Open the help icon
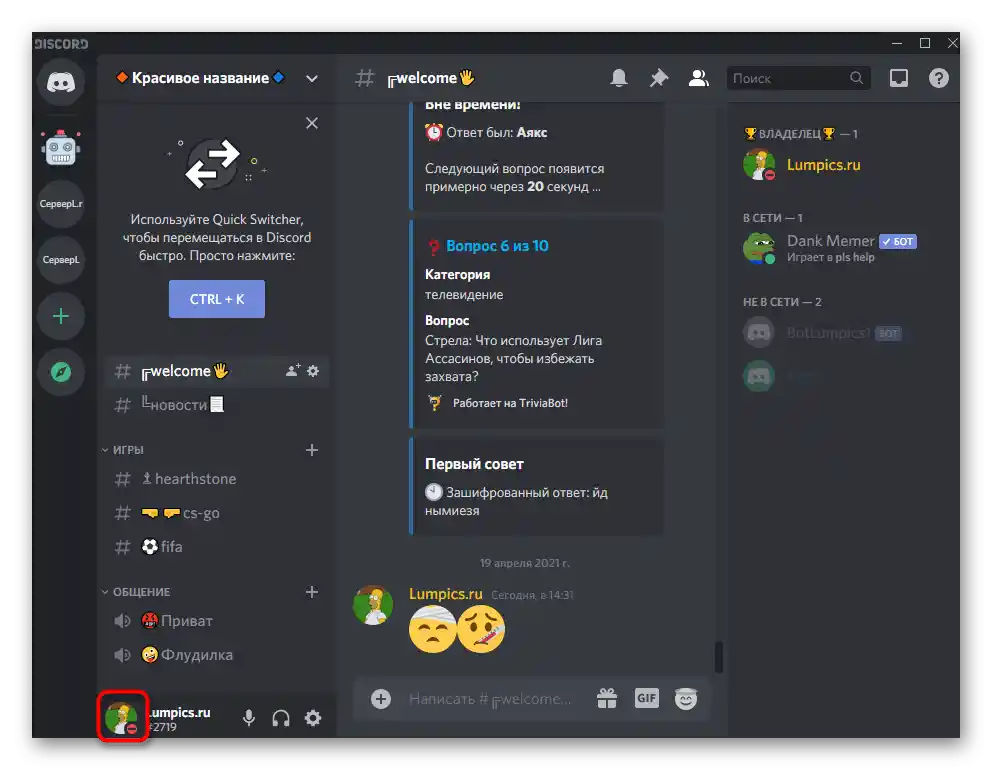 pyautogui.click(x=939, y=78)
